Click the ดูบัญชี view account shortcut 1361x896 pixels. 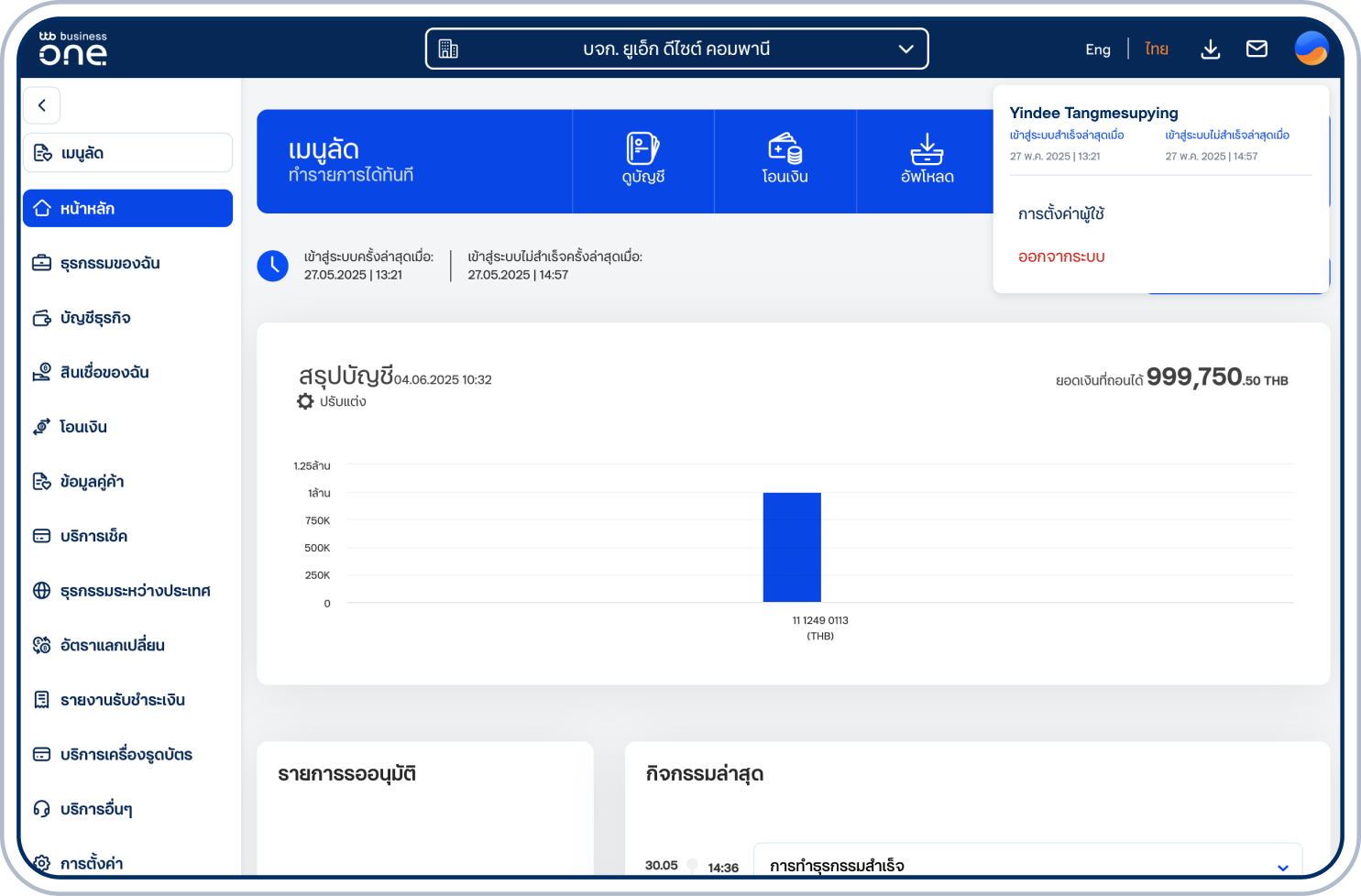click(x=643, y=161)
